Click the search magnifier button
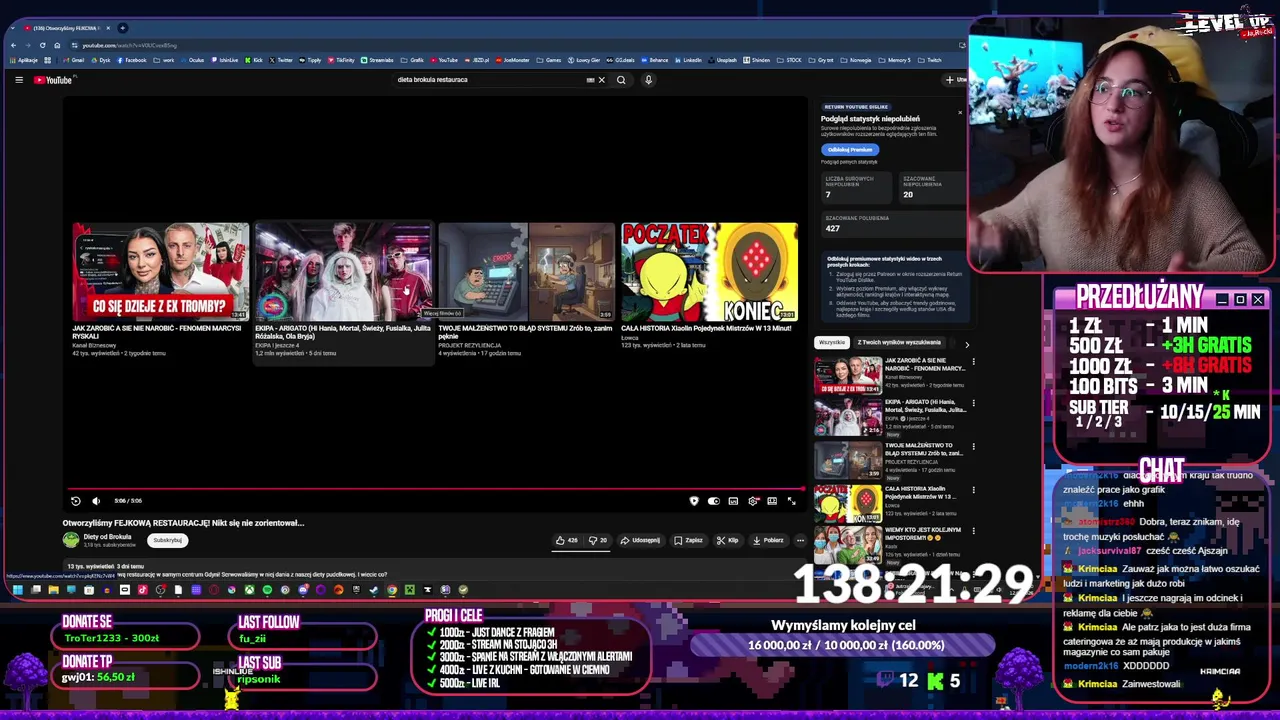This screenshot has width=1280, height=720. [621, 80]
